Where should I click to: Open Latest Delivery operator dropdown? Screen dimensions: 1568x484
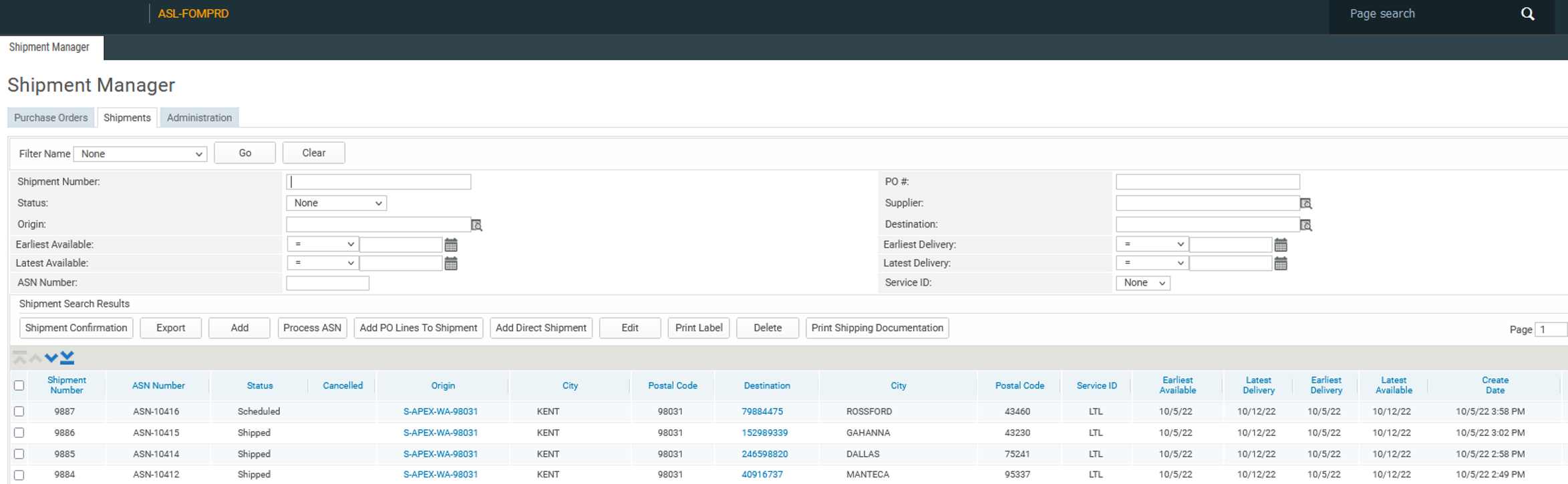coord(1152,263)
